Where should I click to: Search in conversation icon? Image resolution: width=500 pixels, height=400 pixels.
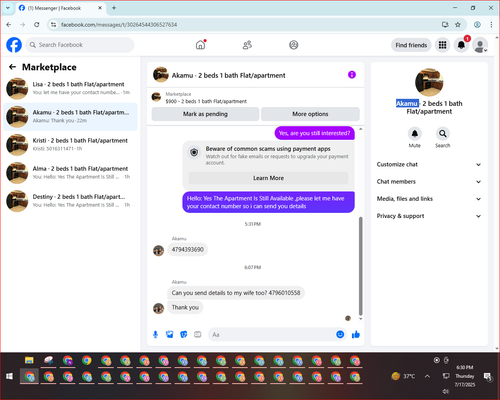tap(443, 134)
